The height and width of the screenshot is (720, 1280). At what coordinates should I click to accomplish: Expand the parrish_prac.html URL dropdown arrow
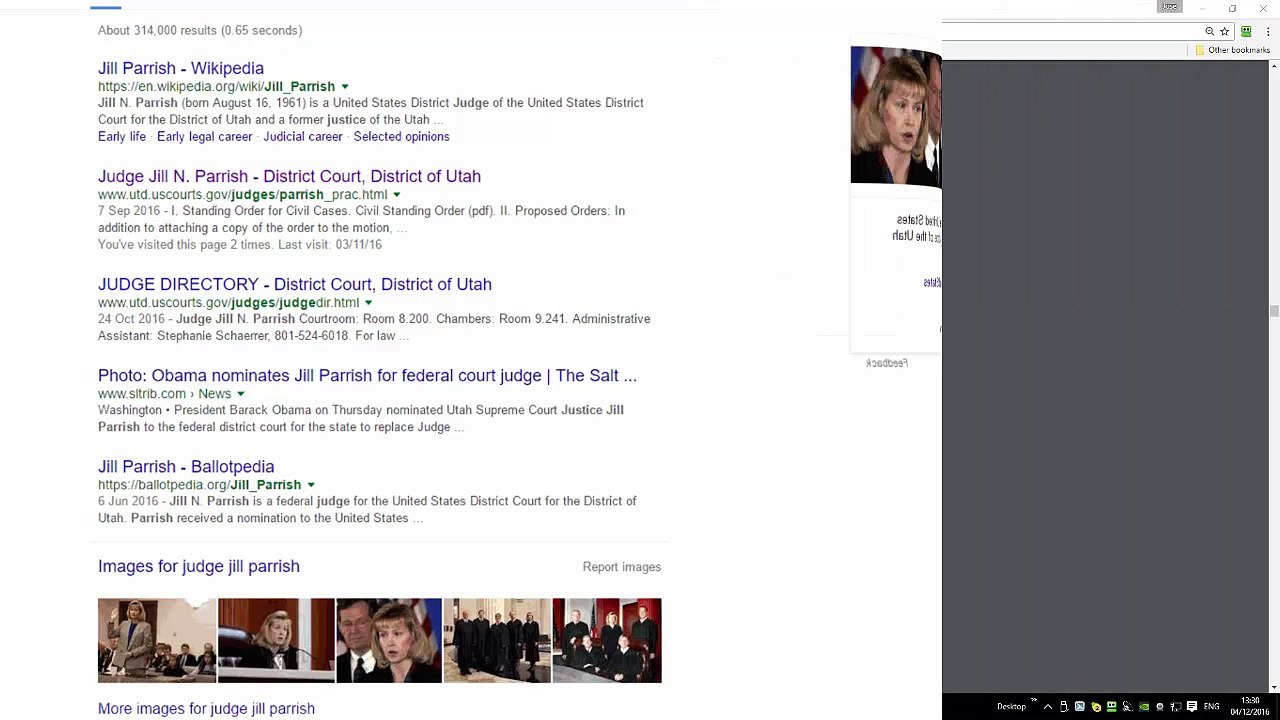point(397,195)
